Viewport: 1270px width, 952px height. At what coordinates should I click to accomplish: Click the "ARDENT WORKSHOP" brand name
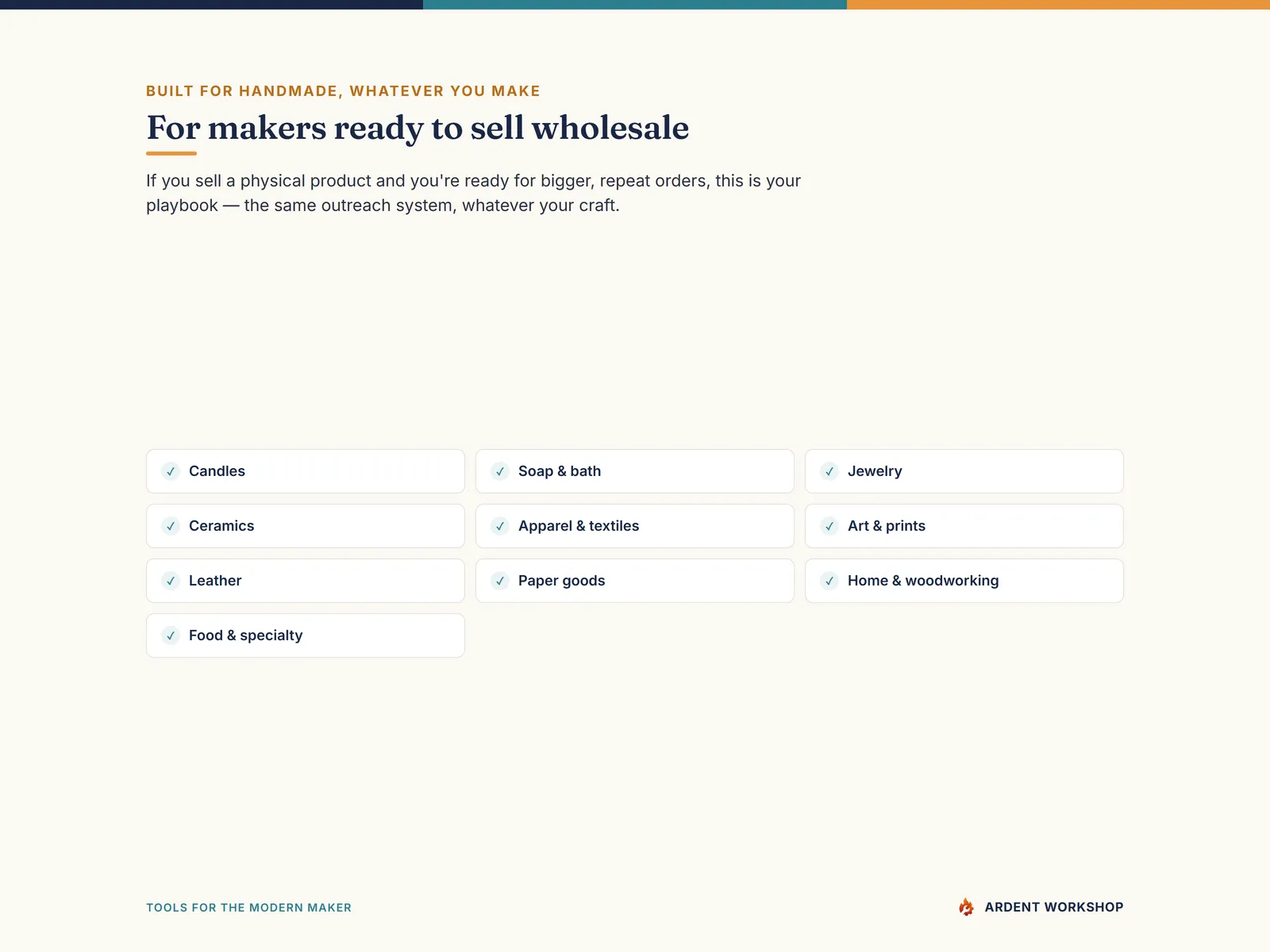point(1054,907)
